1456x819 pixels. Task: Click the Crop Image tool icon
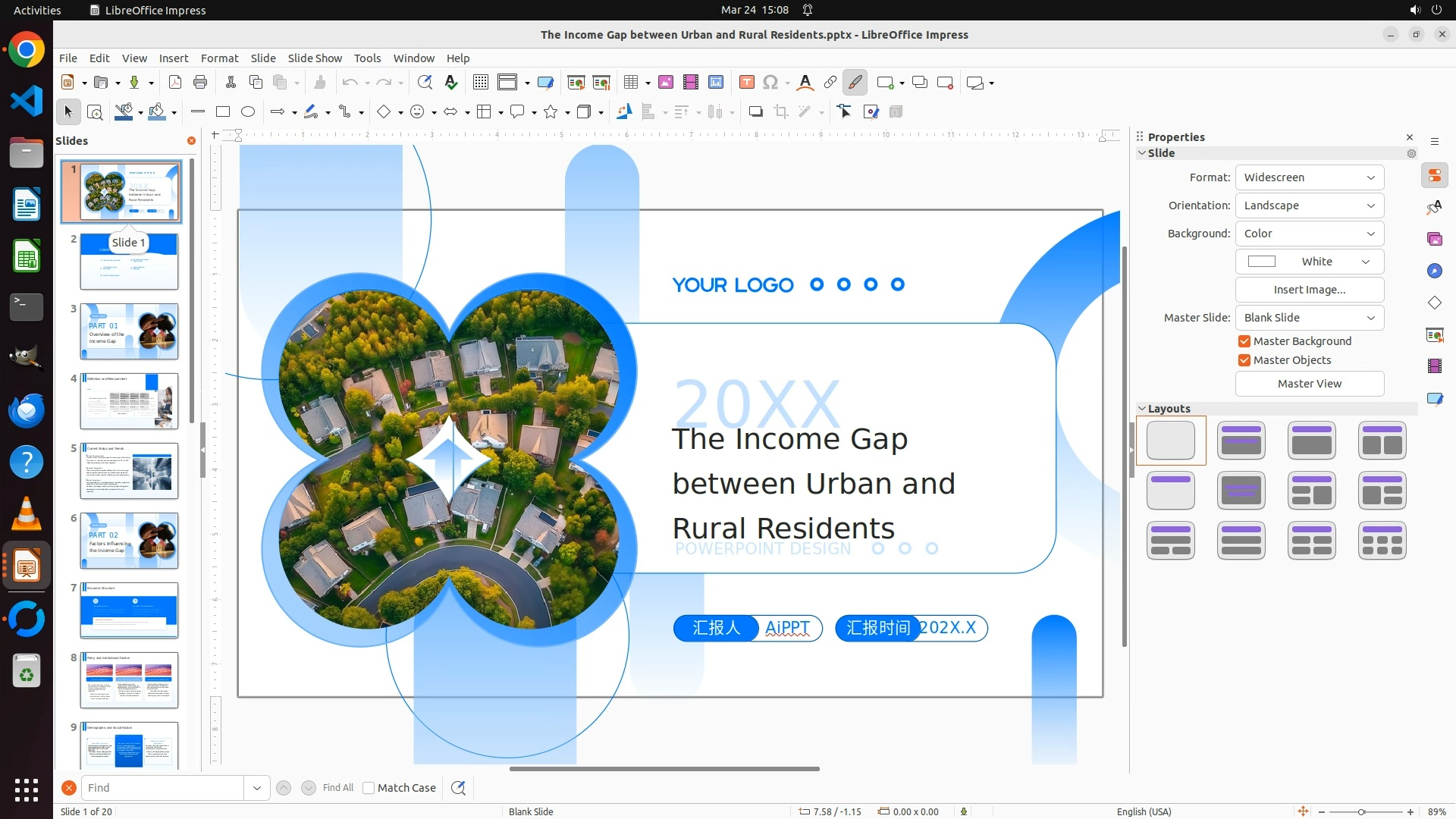pos(781,112)
